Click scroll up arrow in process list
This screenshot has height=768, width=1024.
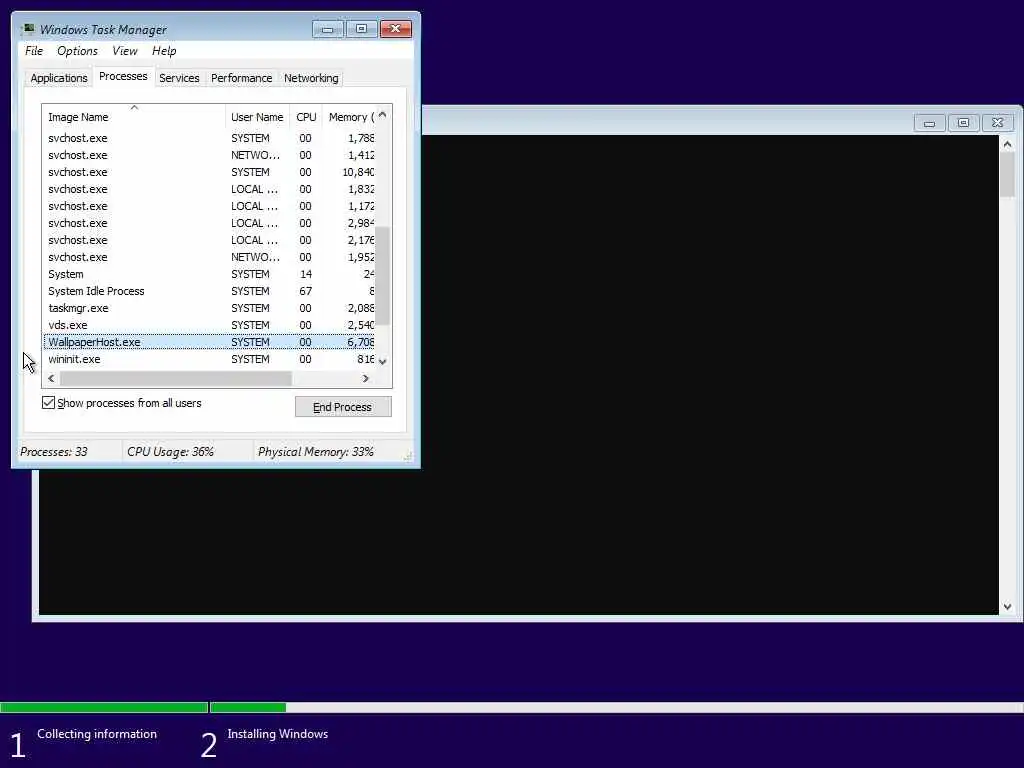383,115
